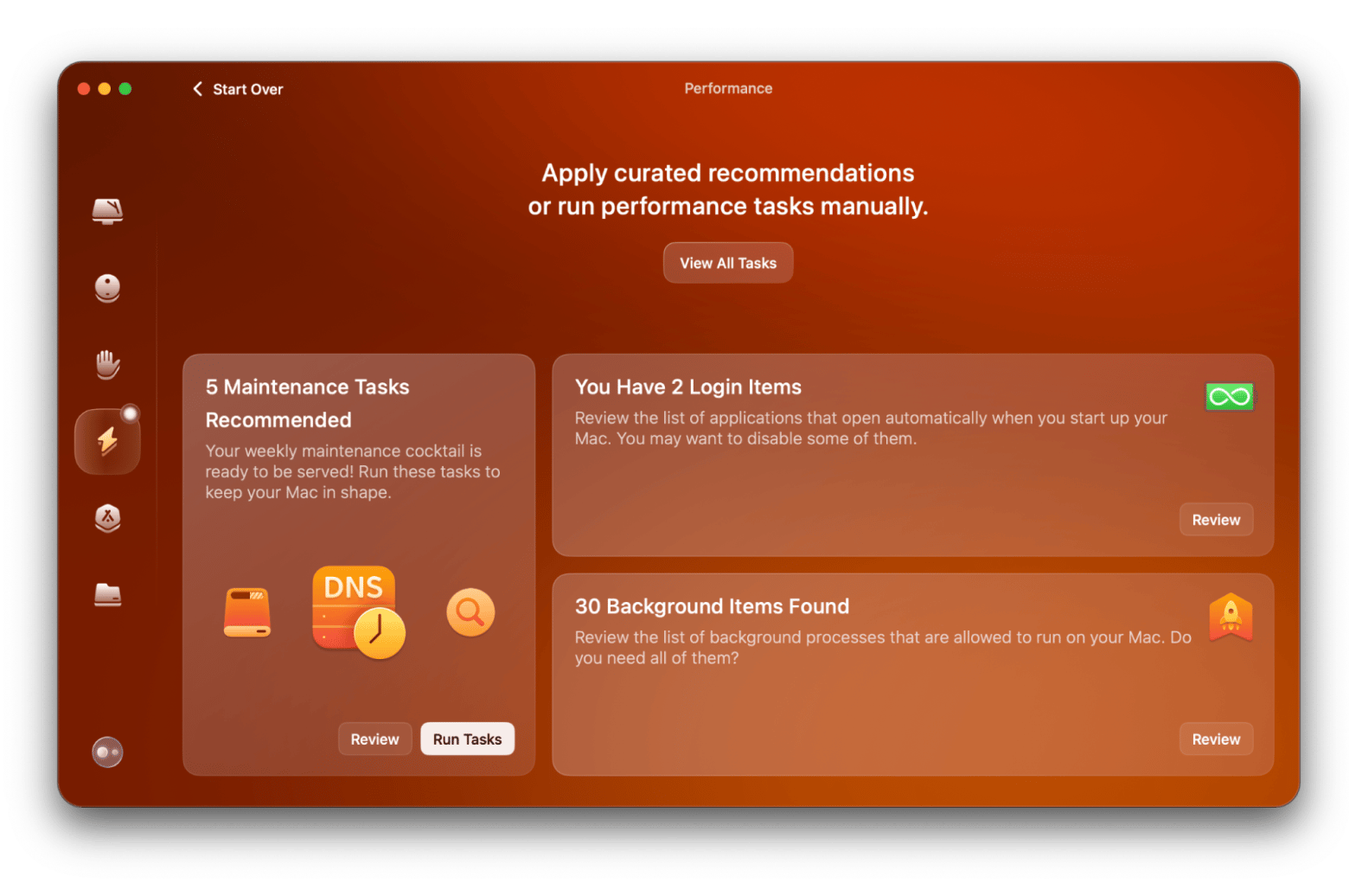Click the red disk maintenance icon

point(247,612)
